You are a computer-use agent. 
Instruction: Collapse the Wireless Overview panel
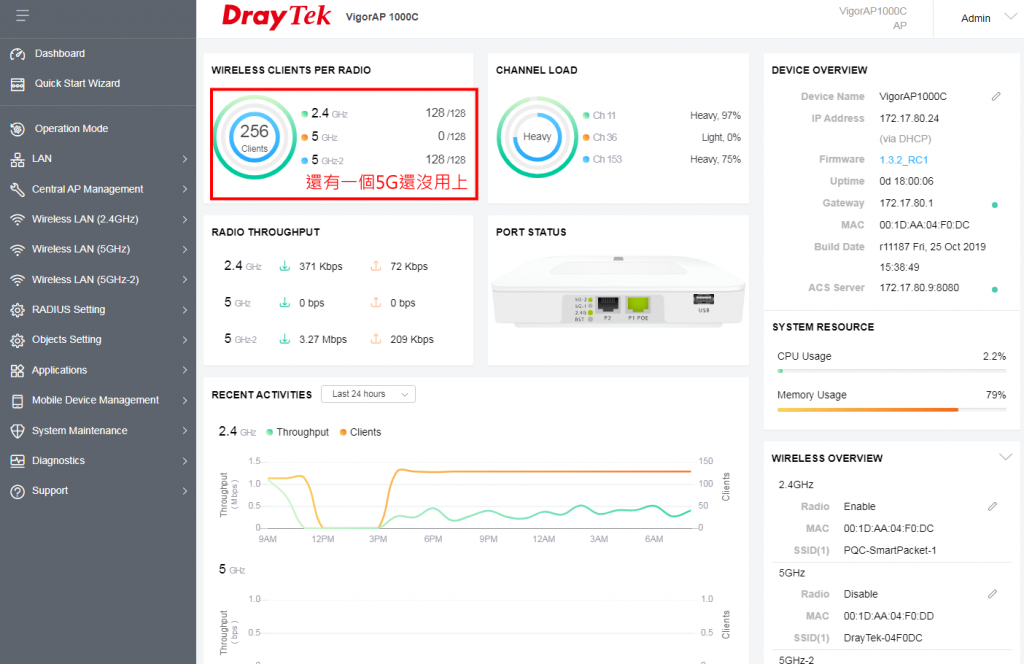1006,457
